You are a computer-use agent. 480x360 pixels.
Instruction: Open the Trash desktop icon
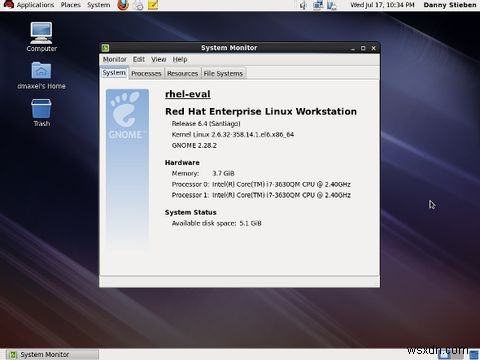(41, 112)
